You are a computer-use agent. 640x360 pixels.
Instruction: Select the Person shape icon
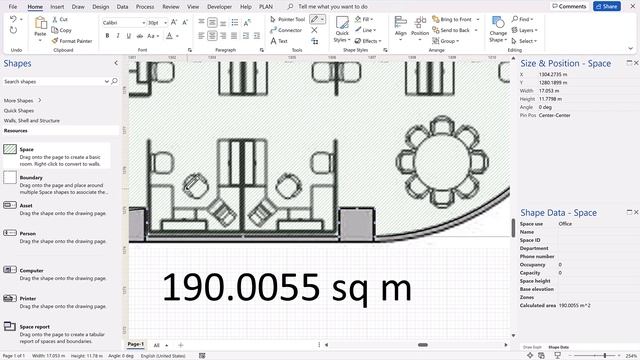[x=10, y=233]
